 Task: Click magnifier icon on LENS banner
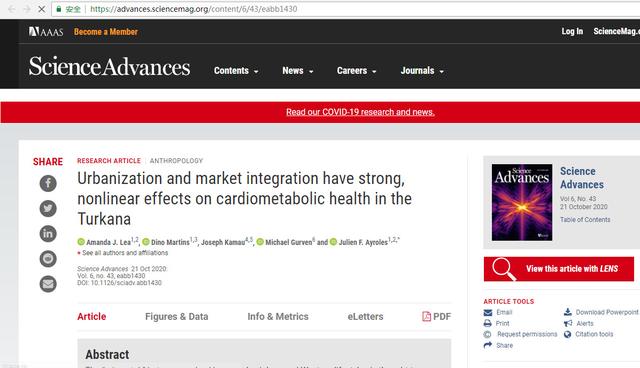(x=503, y=269)
